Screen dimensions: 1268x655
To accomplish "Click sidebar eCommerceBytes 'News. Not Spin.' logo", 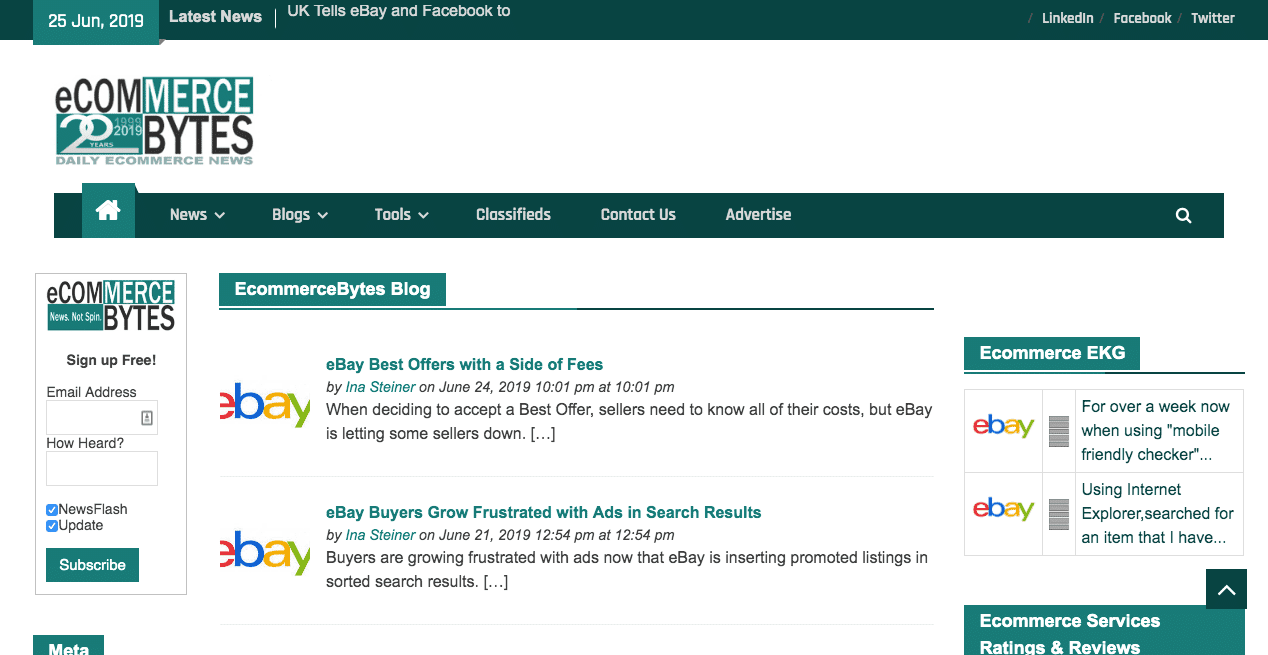I will [111, 306].
